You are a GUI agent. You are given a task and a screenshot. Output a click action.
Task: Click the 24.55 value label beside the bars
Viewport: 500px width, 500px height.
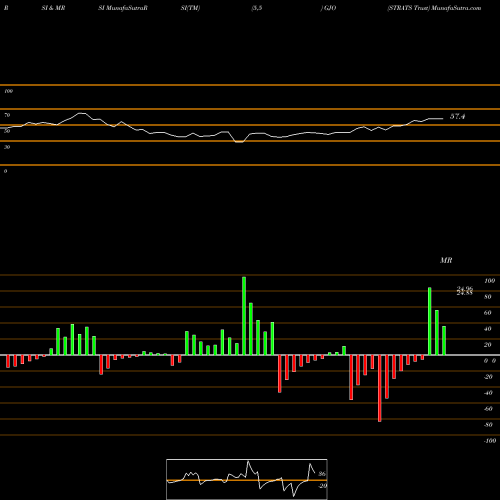464,293
